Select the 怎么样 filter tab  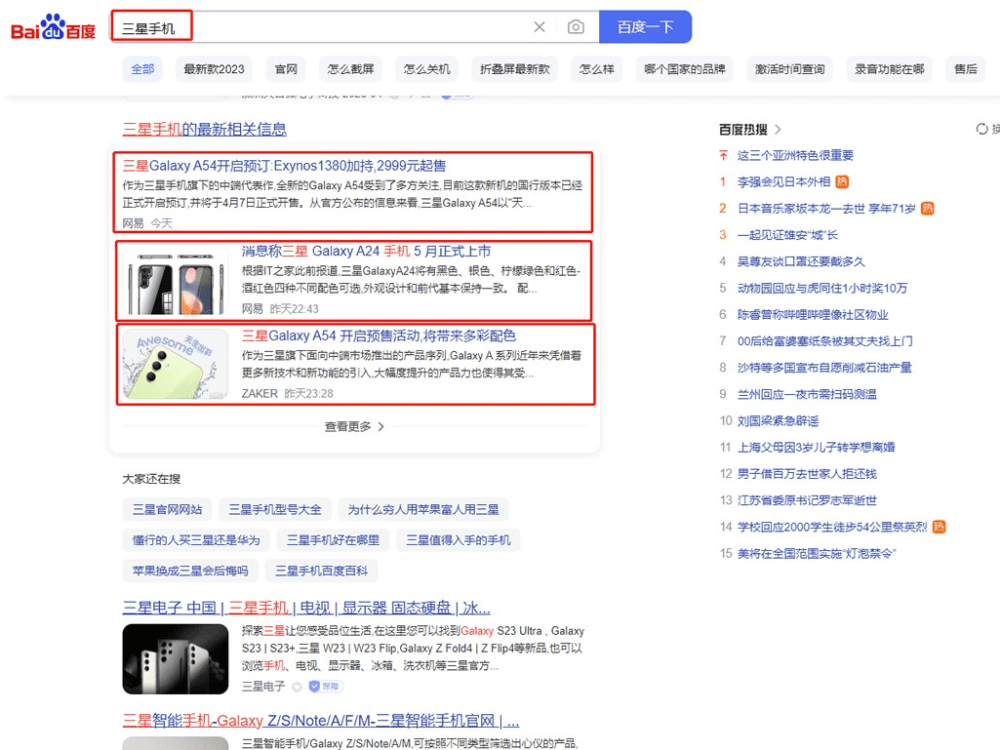(597, 69)
